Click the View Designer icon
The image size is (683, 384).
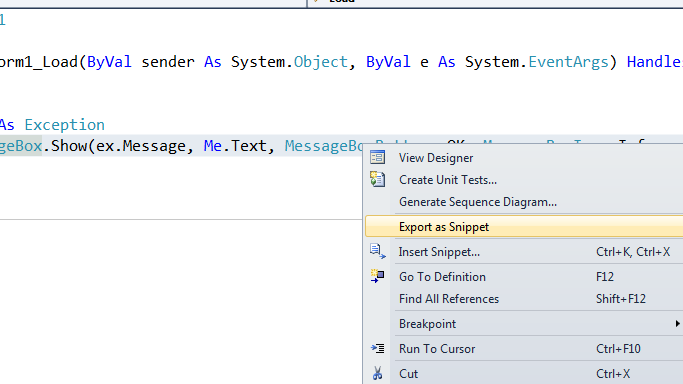[x=378, y=157]
